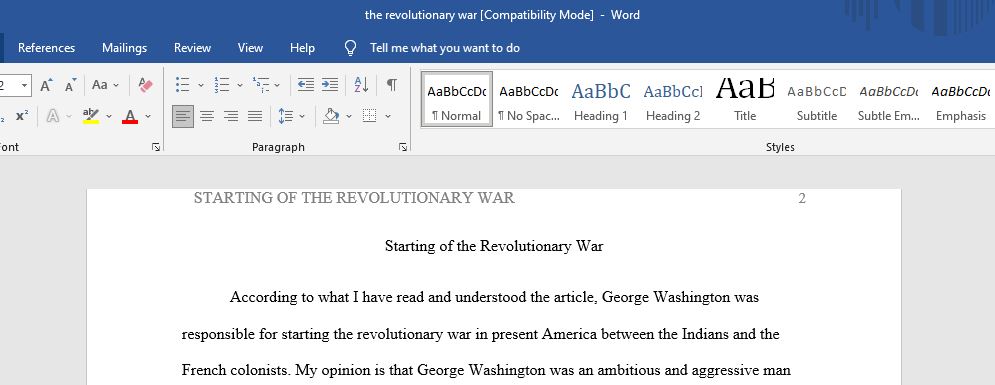
Task: Increase font size with the Grow Font icon
Action: click(x=46, y=85)
